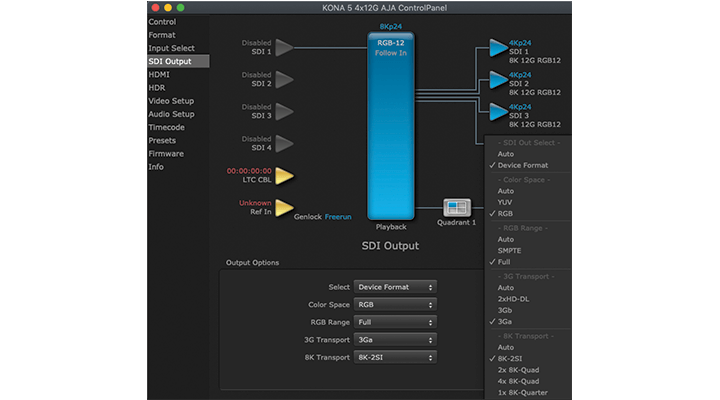Click the SDI 1 input triangle icon
This screenshot has height=400, width=720.
coord(284,47)
